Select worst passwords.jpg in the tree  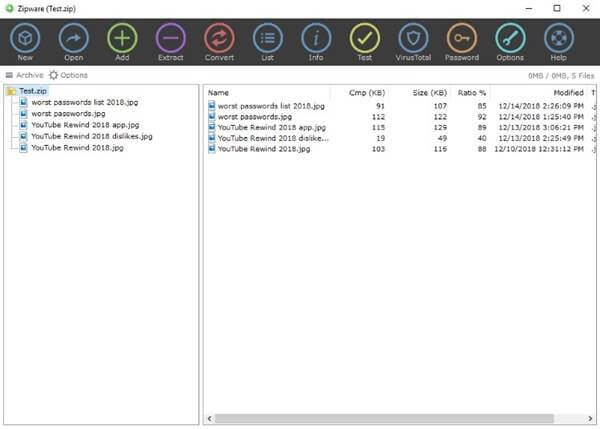coord(68,114)
